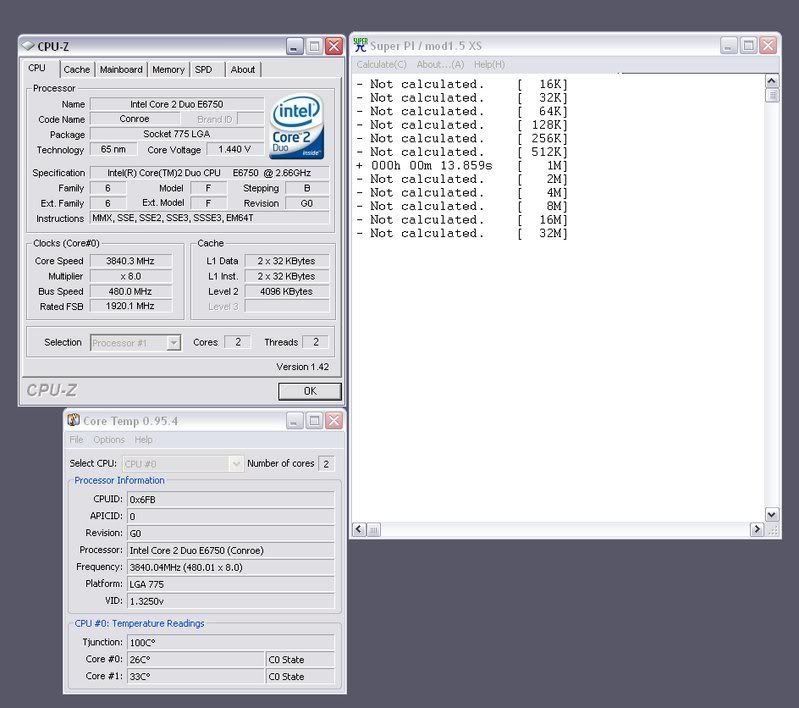The width and height of the screenshot is (799, 708).
Task: Click Super PI horizontal scrollbar right arrow
Action: [757, 530]
